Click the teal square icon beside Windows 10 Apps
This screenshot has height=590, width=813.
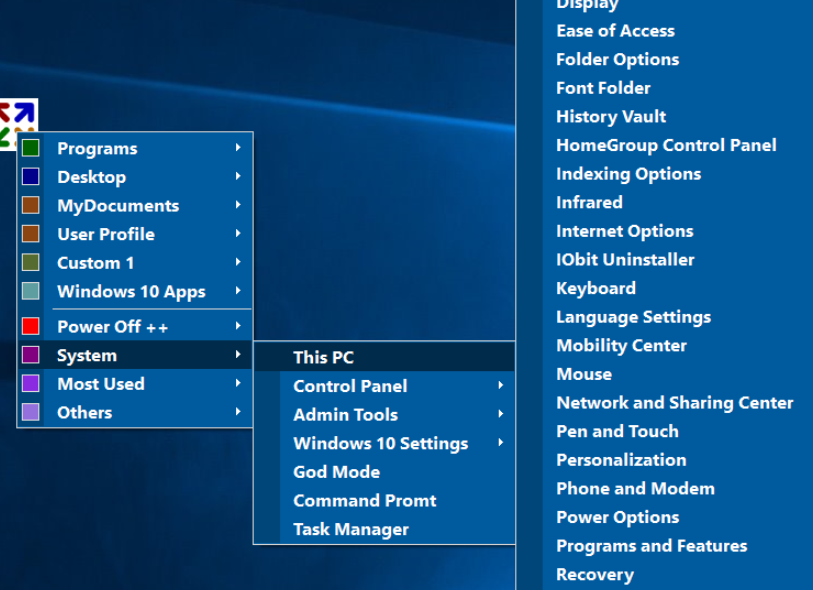[31, 291]
